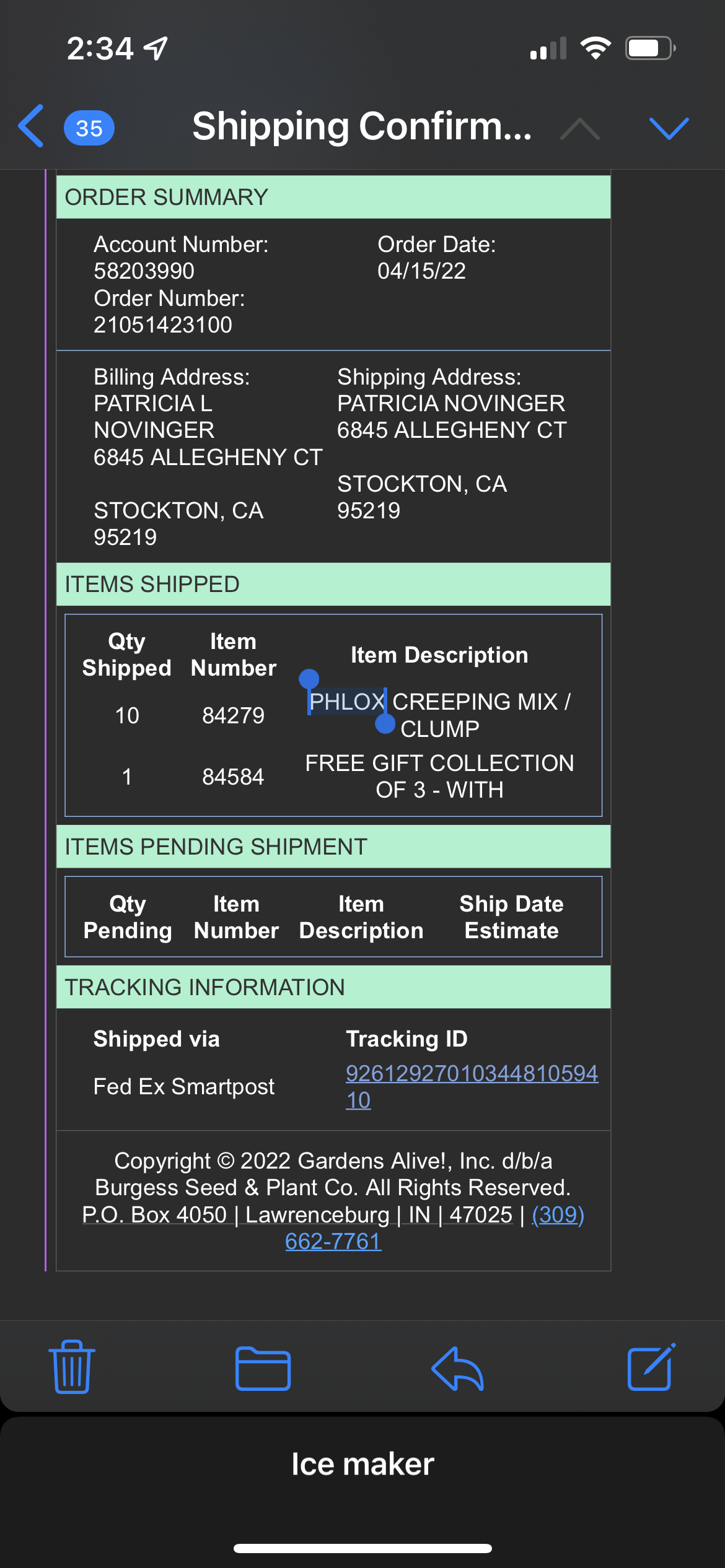The width and height of the screenshot is (725, 1568).
Task: Tap the home indicator bar
Action: tap(362, 1548)
